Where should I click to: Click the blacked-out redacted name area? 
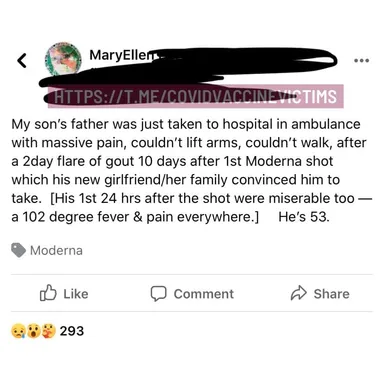pyautogui.click(x=190, y=67)
